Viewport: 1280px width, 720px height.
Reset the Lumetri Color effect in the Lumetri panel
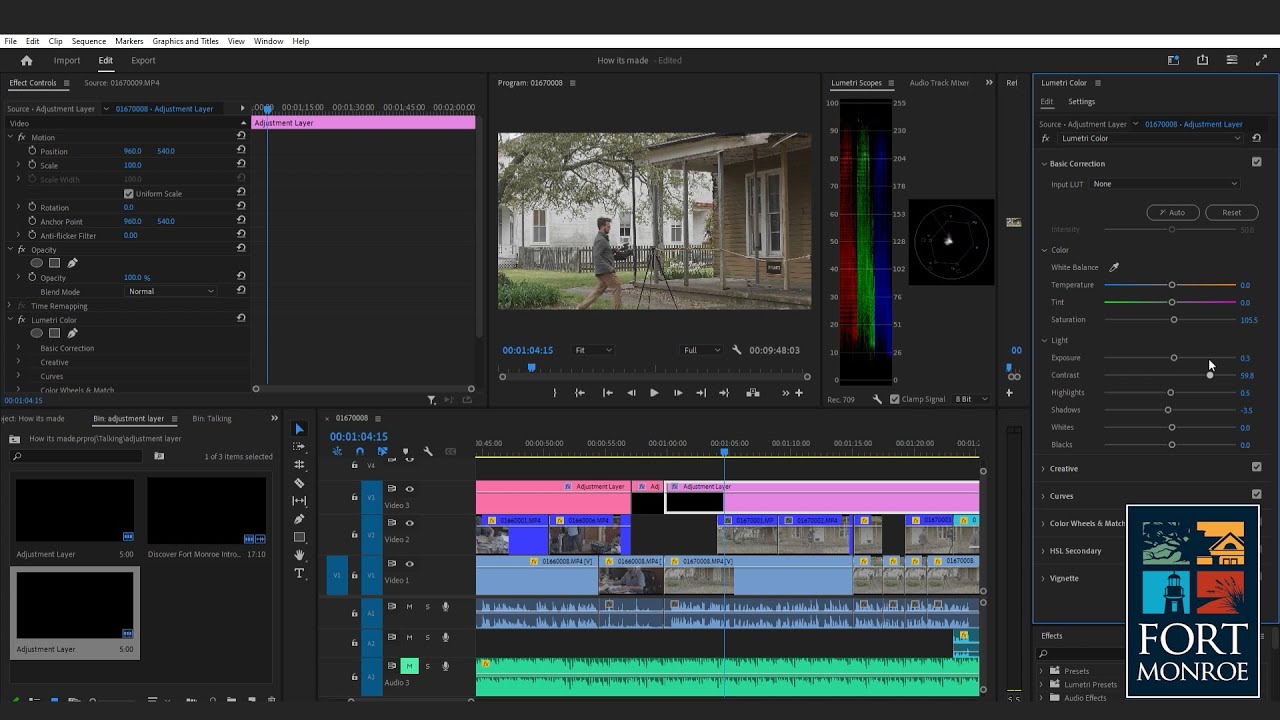[1257, 139]
